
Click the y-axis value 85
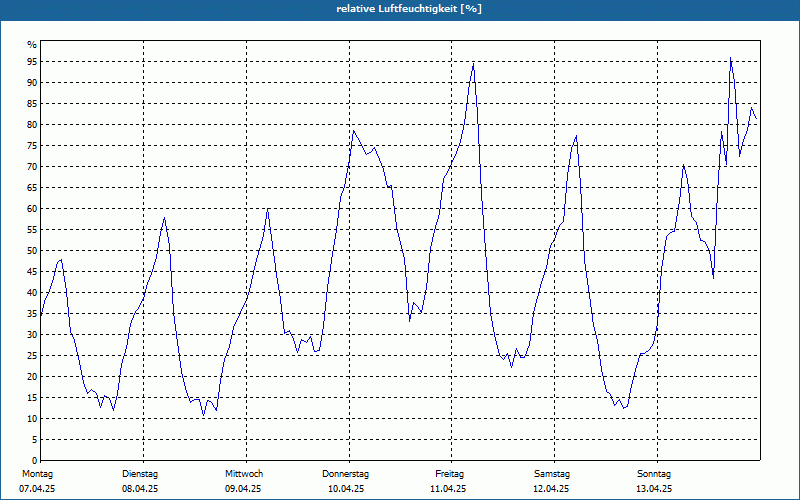coord(32,104)
